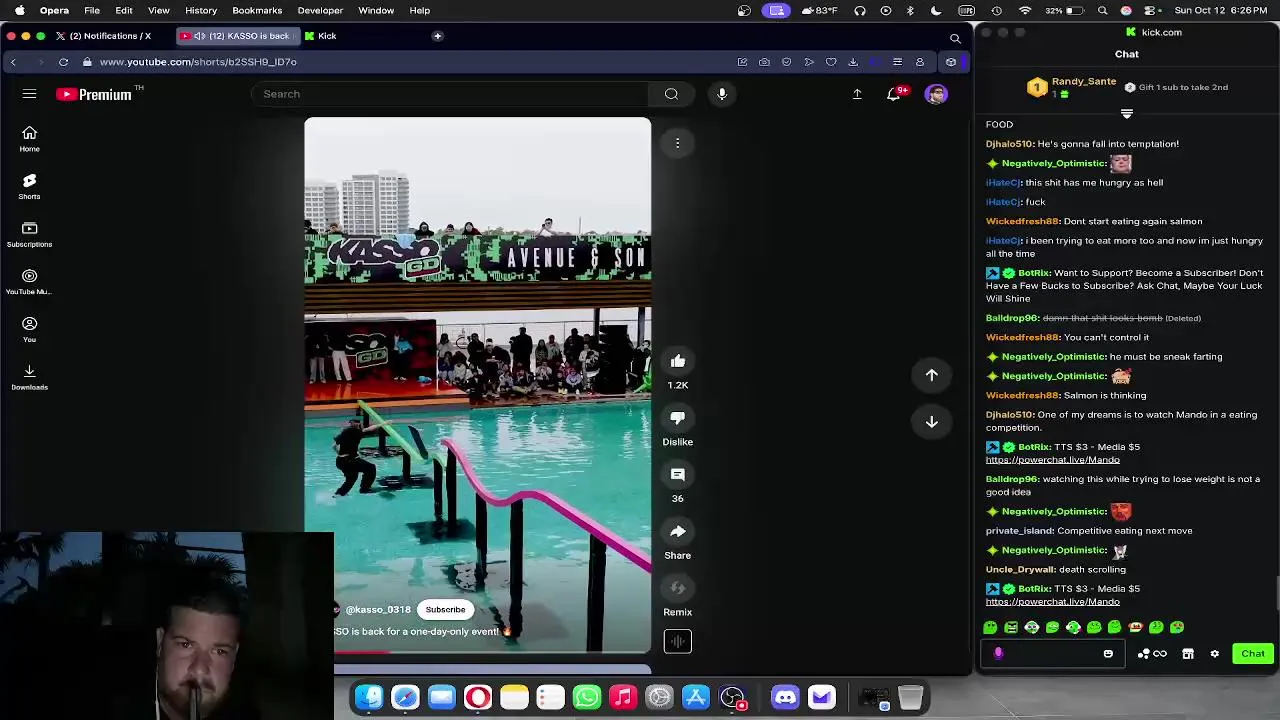
Task: Open the Bookmarks menu
Action: tap(257, 11)
